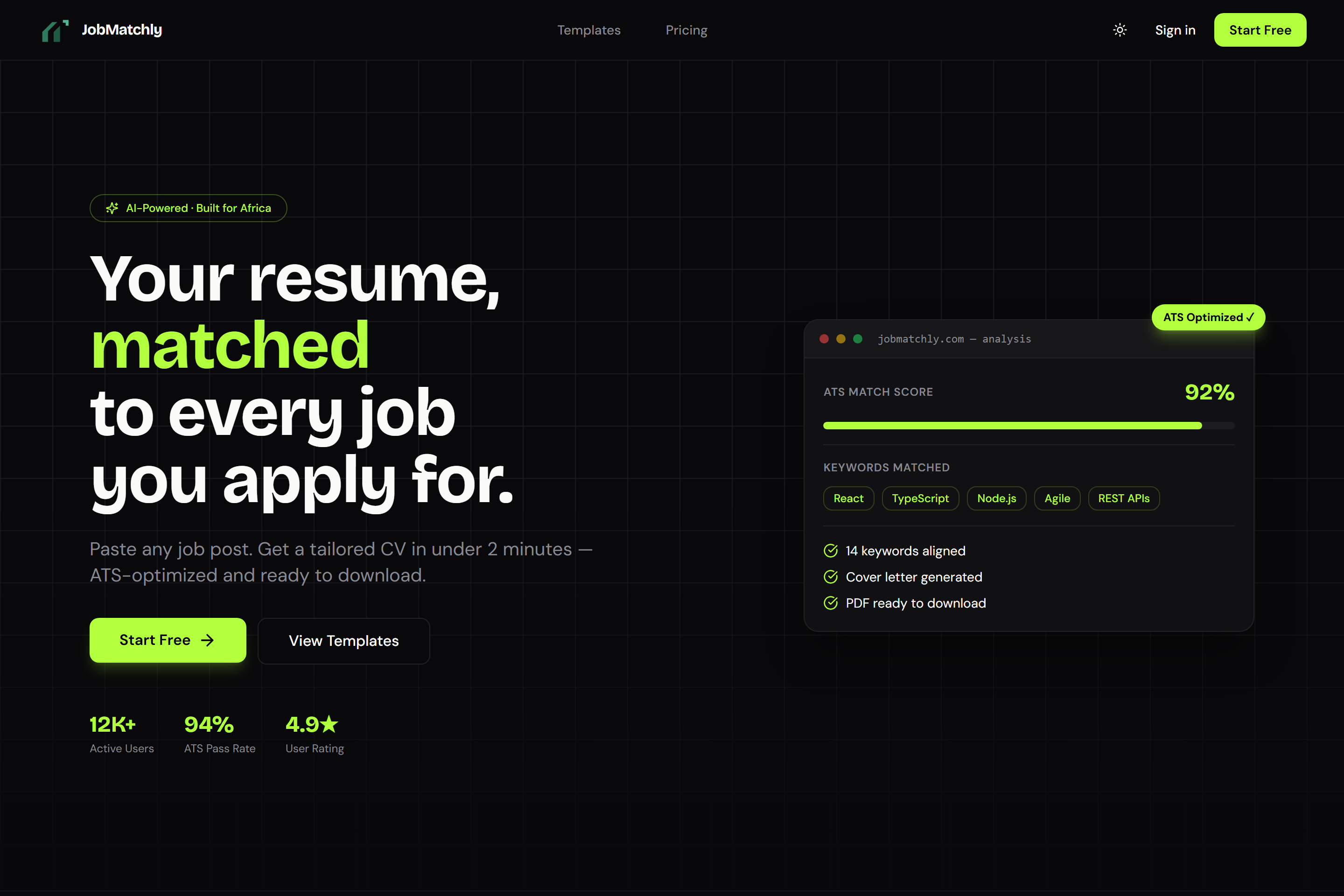
Task: Click the red dot in analysis window header
Action: click(824, 339)
